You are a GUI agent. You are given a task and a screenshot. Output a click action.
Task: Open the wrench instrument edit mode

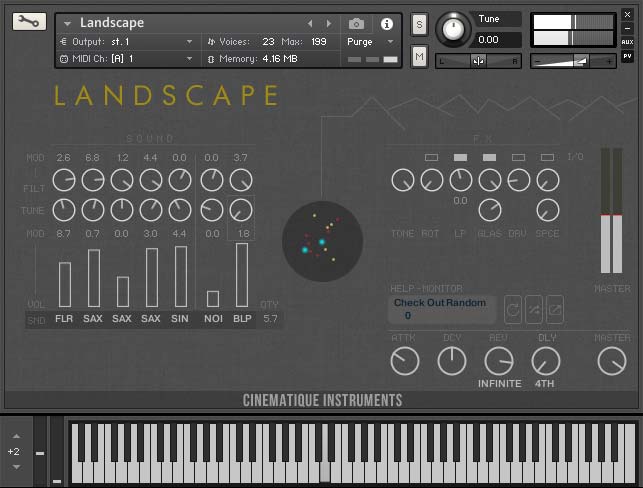tap(29, 21)
